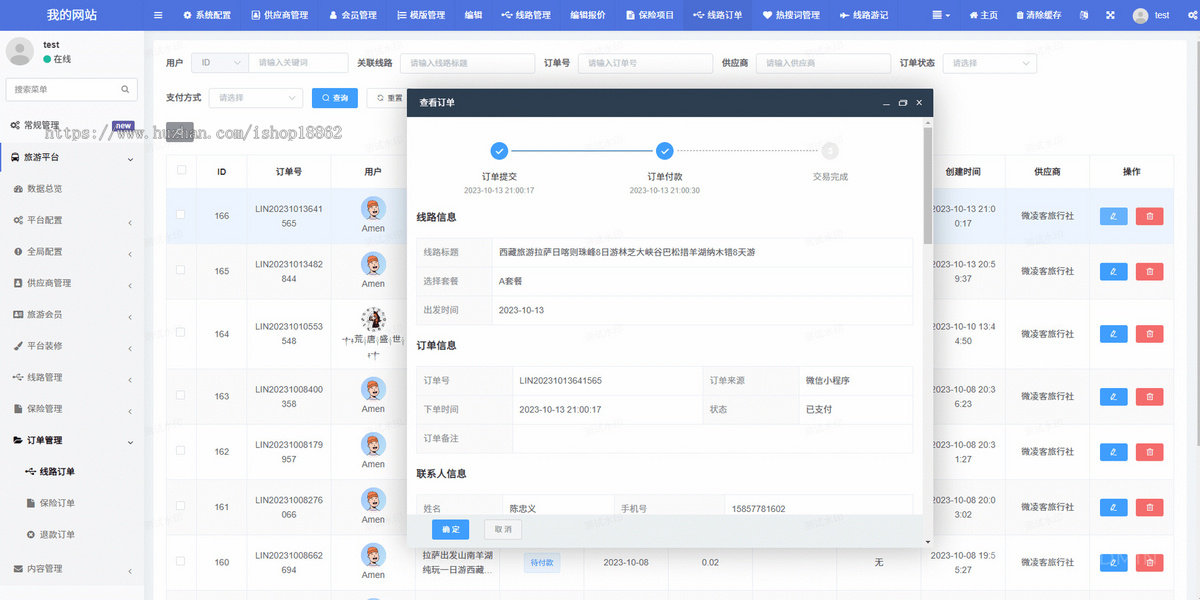Click the blue 查询 search button
1200x600 pixels.
coord(334,98)
